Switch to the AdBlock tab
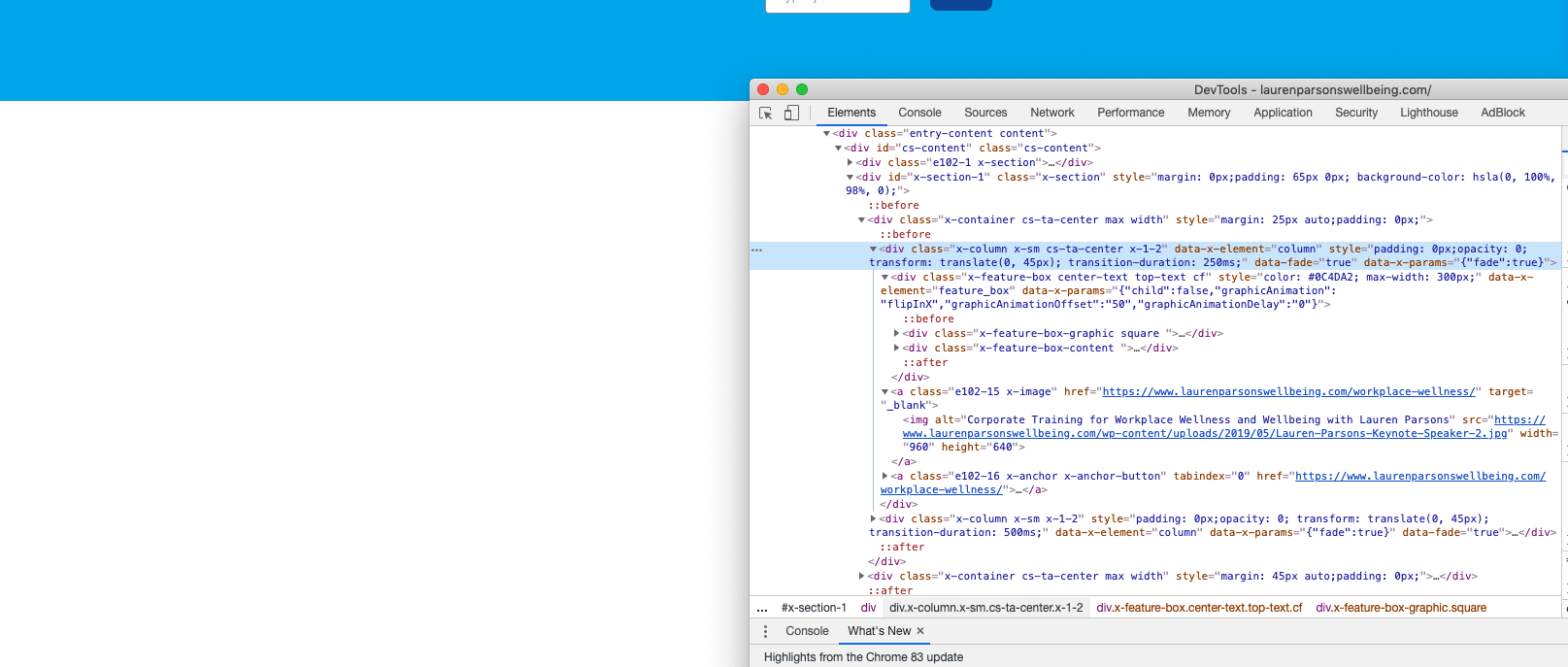Image resolution: width=1568 pixels, height=667 pixels. [1503, 113]
